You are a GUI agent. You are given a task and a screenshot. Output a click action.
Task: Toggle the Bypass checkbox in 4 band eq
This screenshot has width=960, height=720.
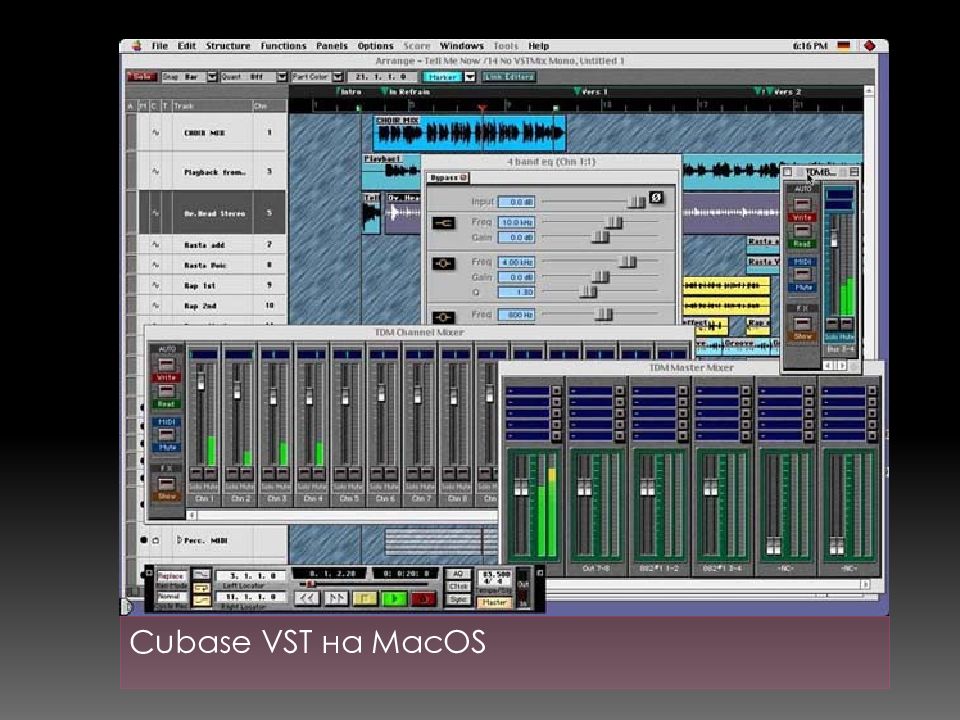pyautogui.click(x=448, y=178)
